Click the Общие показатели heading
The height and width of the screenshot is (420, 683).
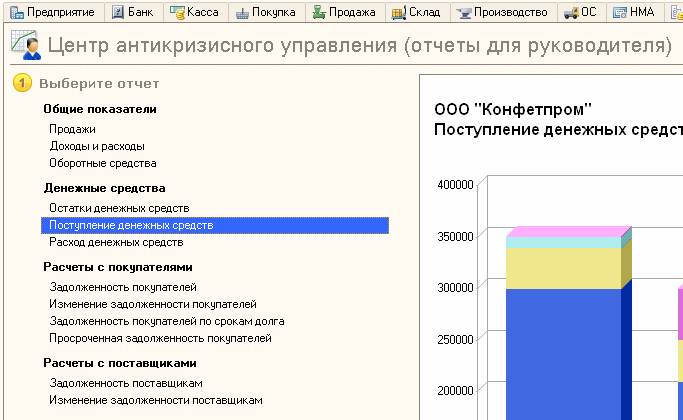point(100,109)
